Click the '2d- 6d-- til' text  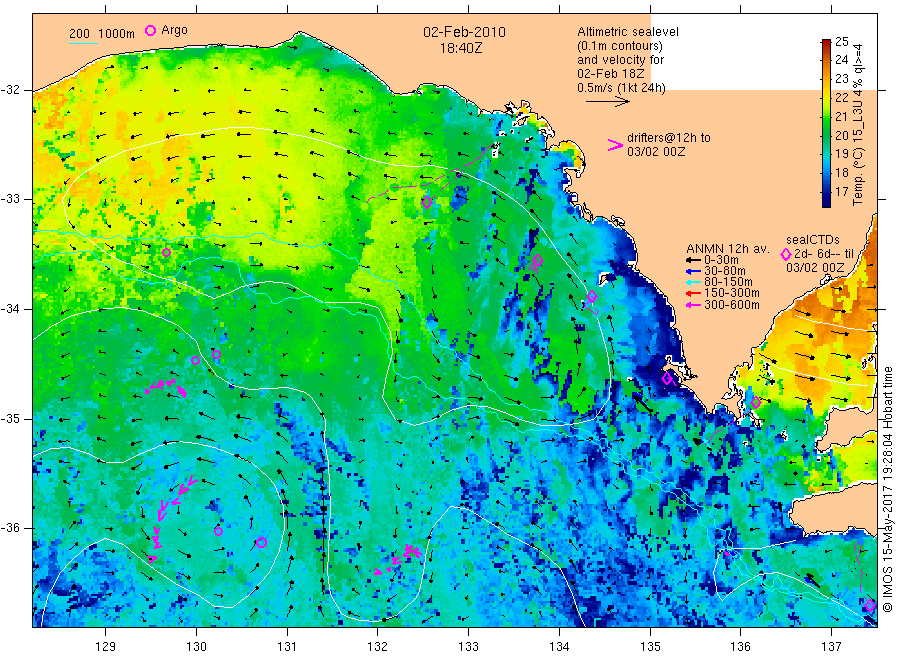824,254
